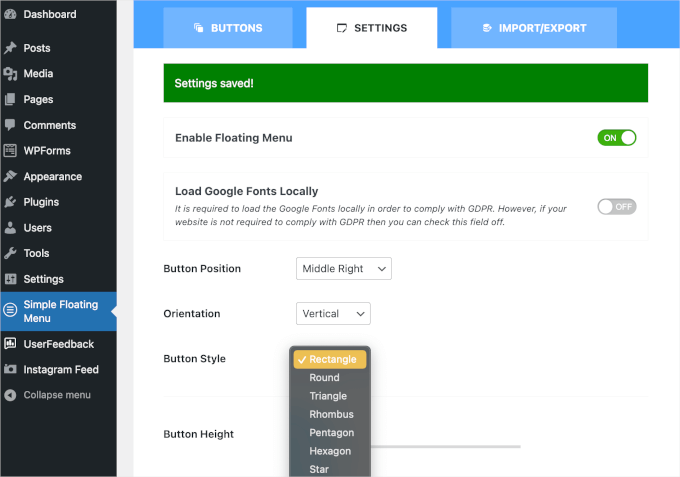Click the WPForms icon

click(10, 150)
